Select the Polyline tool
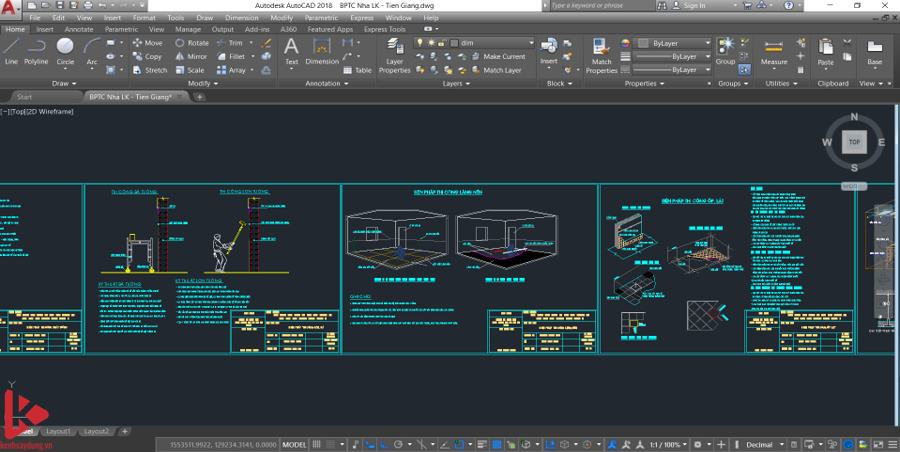This screenshot has height=452, width=900. click(36, 50)
